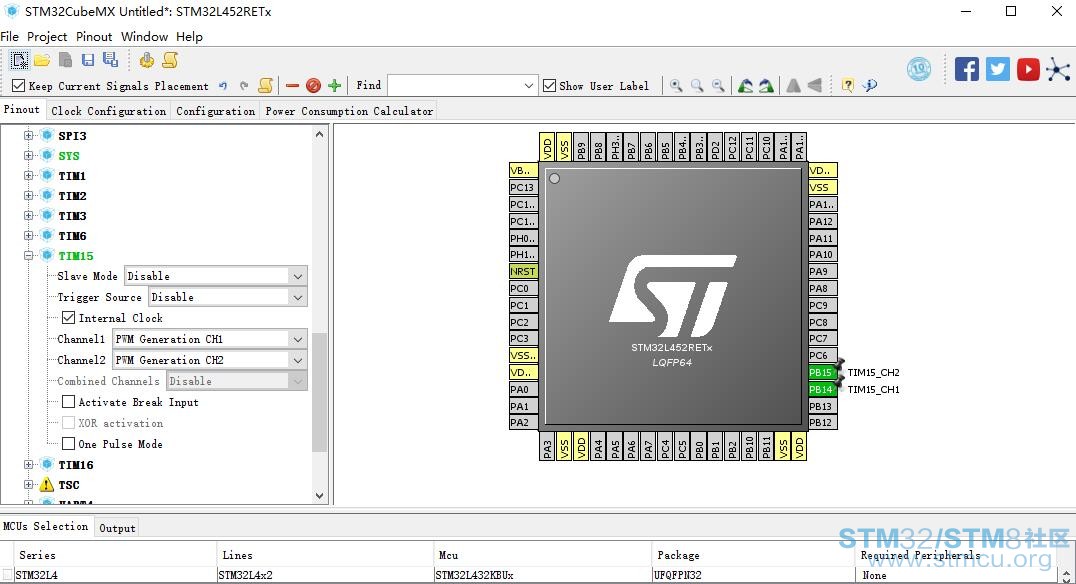Click the NRST pin on the chip
Viewport: 1076px width, 584px height.
click(523, 271)
